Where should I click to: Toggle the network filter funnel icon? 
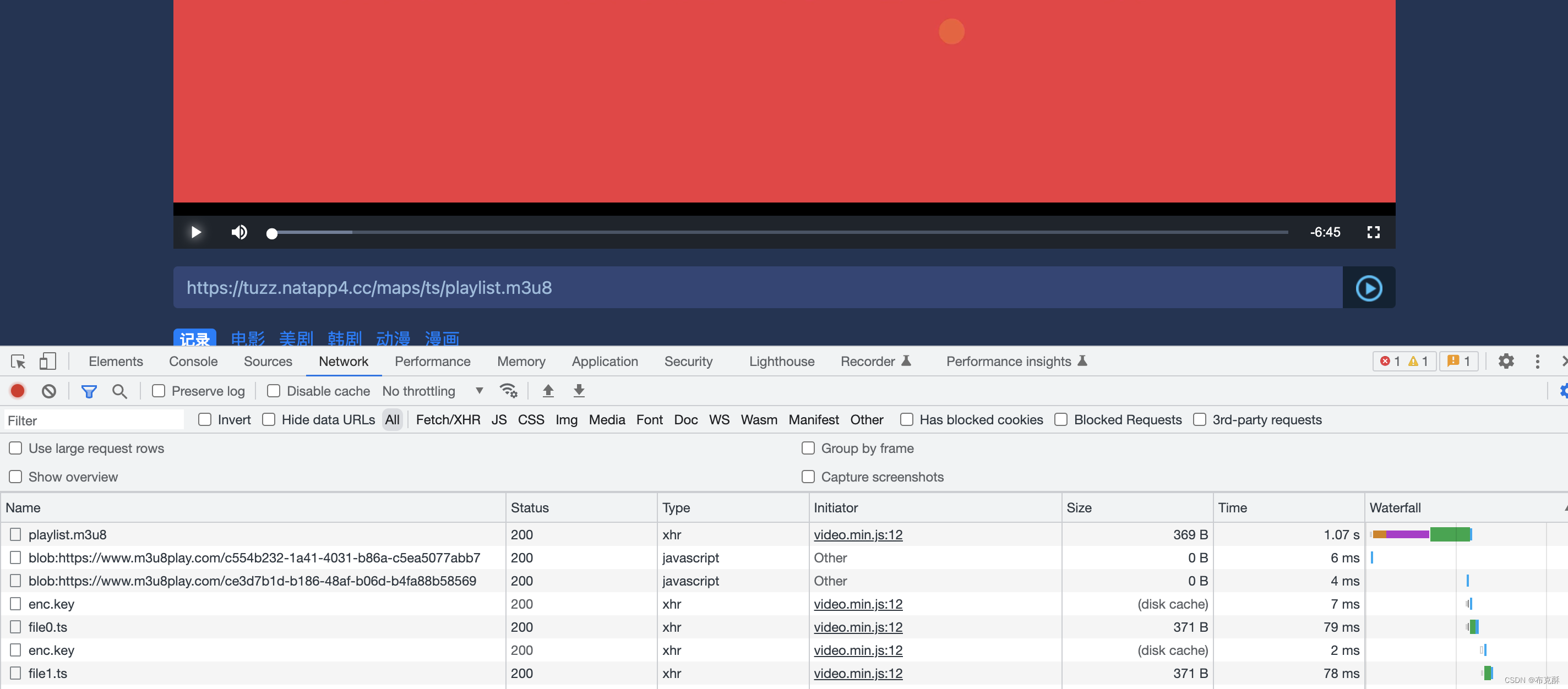89,391
